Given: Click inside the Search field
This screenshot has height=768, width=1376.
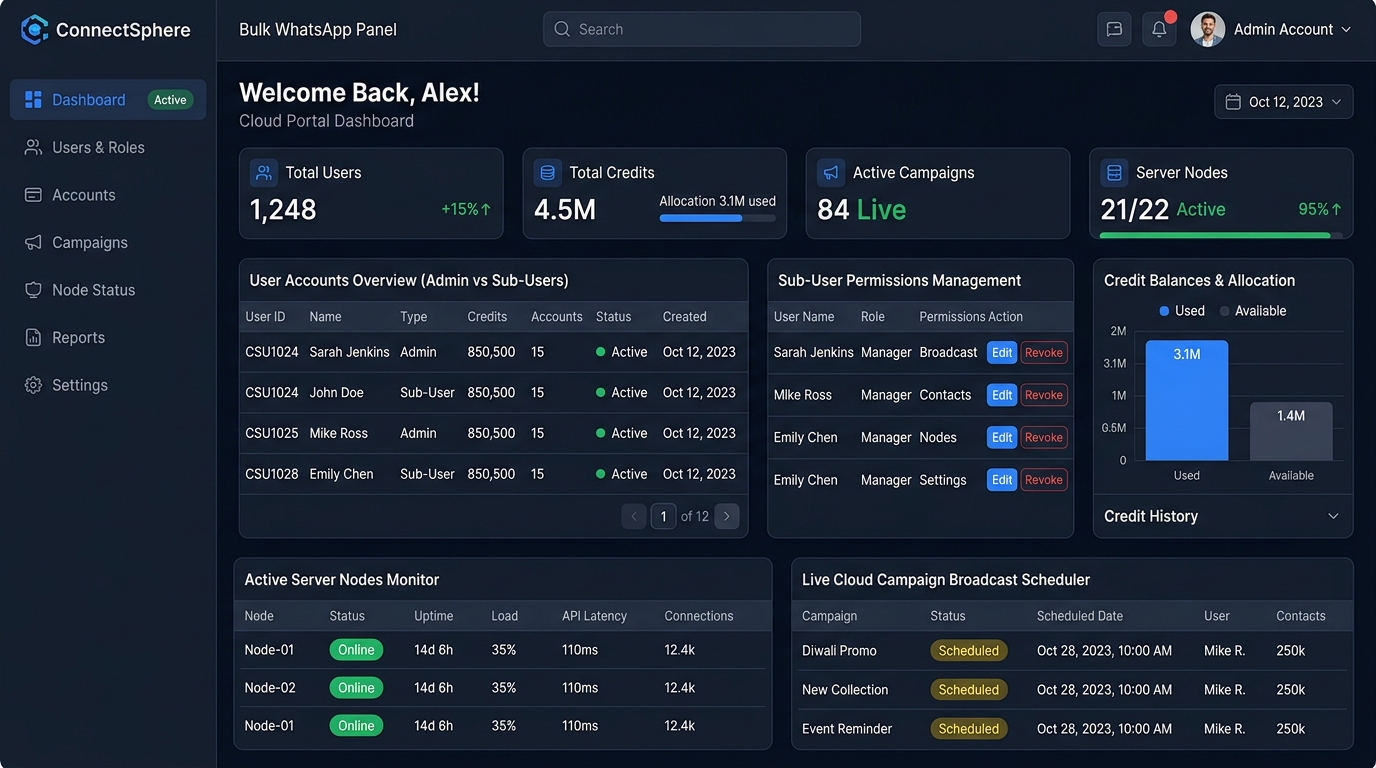Looking at the screenshot, I should [702, 29].
